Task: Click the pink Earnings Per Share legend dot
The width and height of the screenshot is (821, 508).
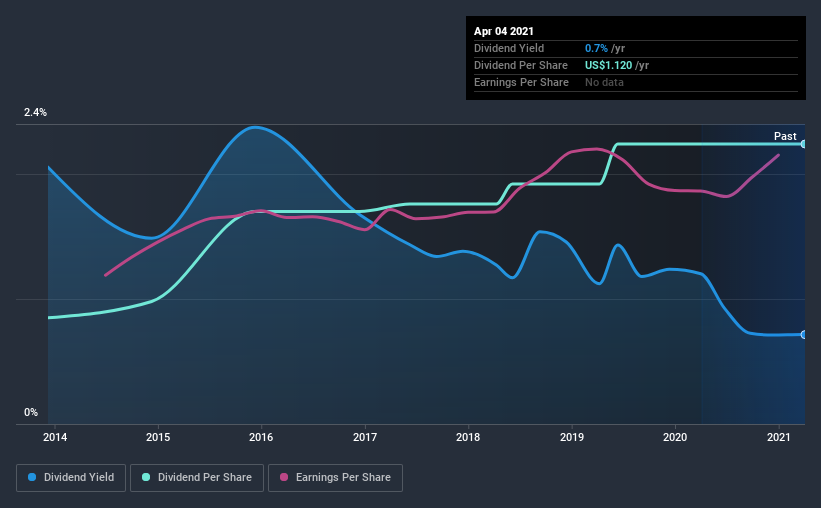Action: [284, 477]
